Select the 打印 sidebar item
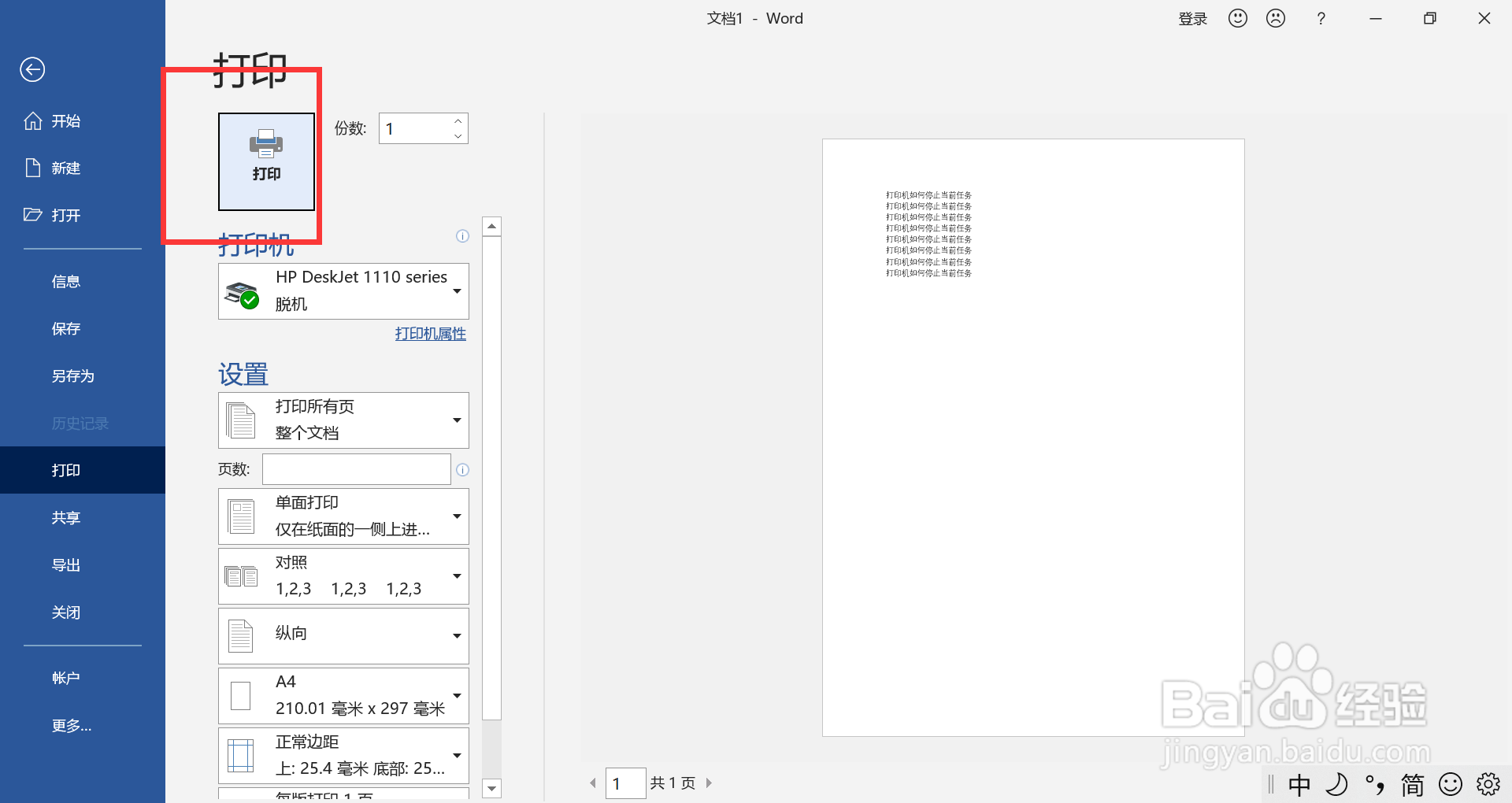The height and width of the screenshot is (803, 1512). 83,470
